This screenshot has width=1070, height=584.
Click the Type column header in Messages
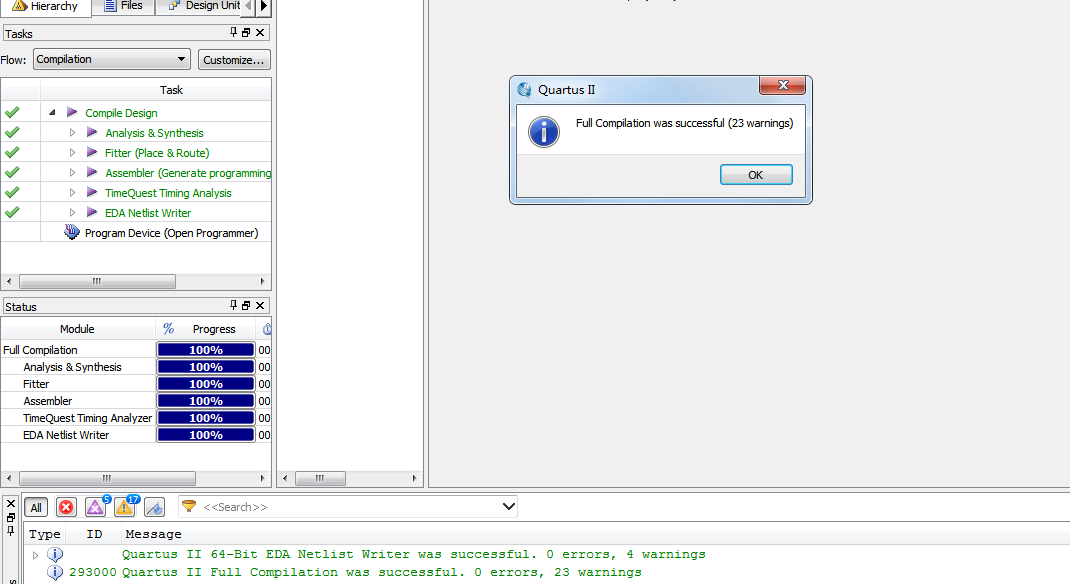tap(44, 534)
